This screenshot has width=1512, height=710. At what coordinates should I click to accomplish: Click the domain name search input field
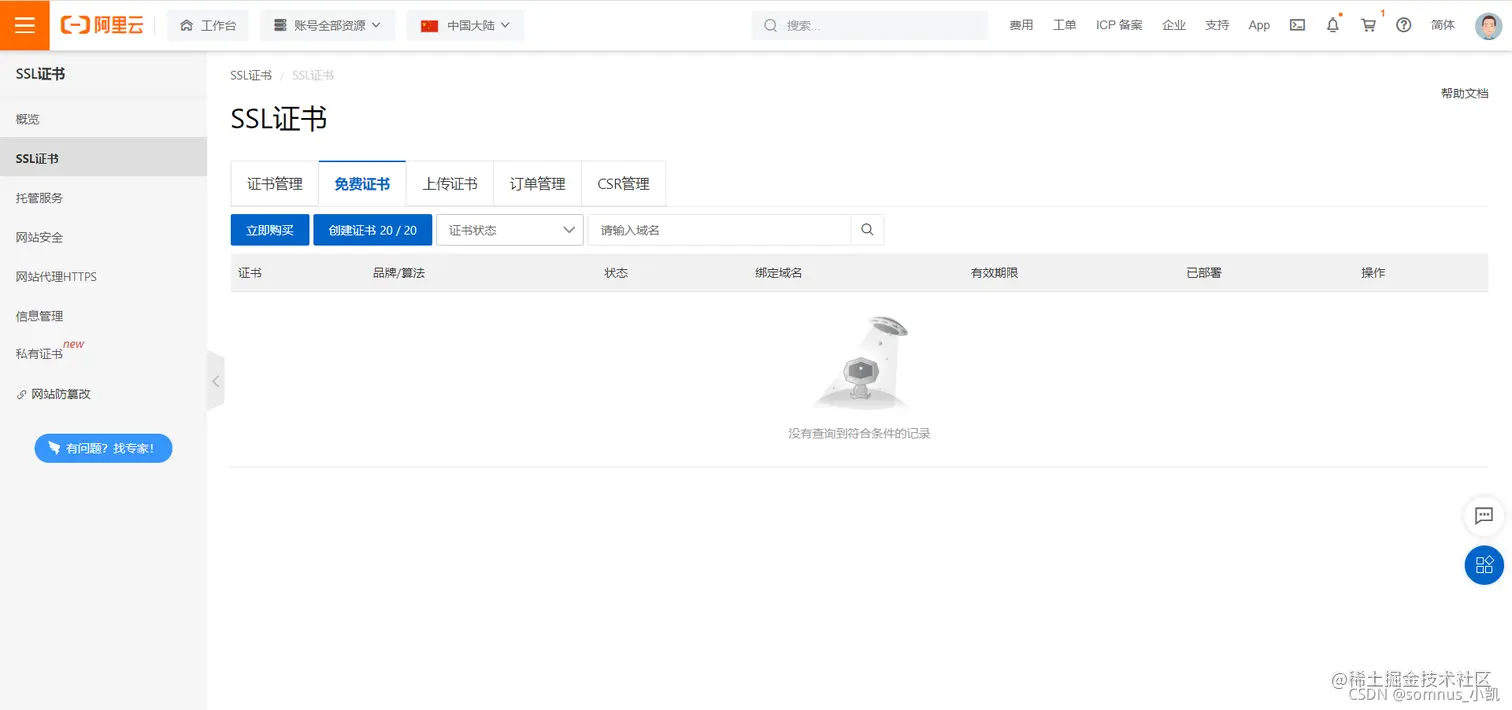coord(718,229)
